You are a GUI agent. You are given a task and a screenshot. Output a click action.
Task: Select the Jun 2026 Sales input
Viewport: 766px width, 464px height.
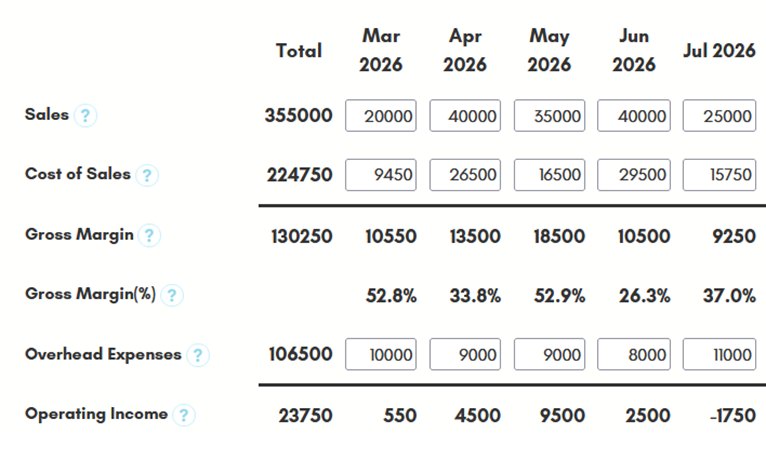click(x=634, y=116)
